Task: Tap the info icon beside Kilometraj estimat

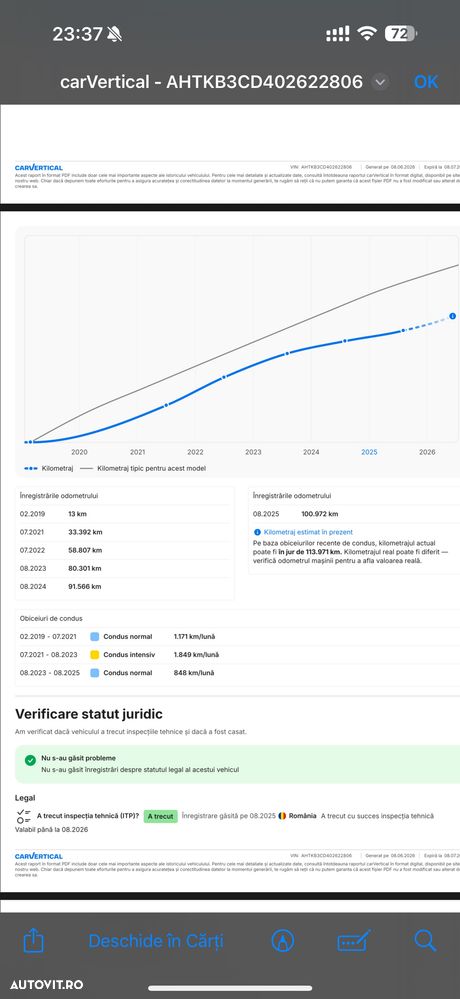Action: pyautogui.click(x=257, y=532)
